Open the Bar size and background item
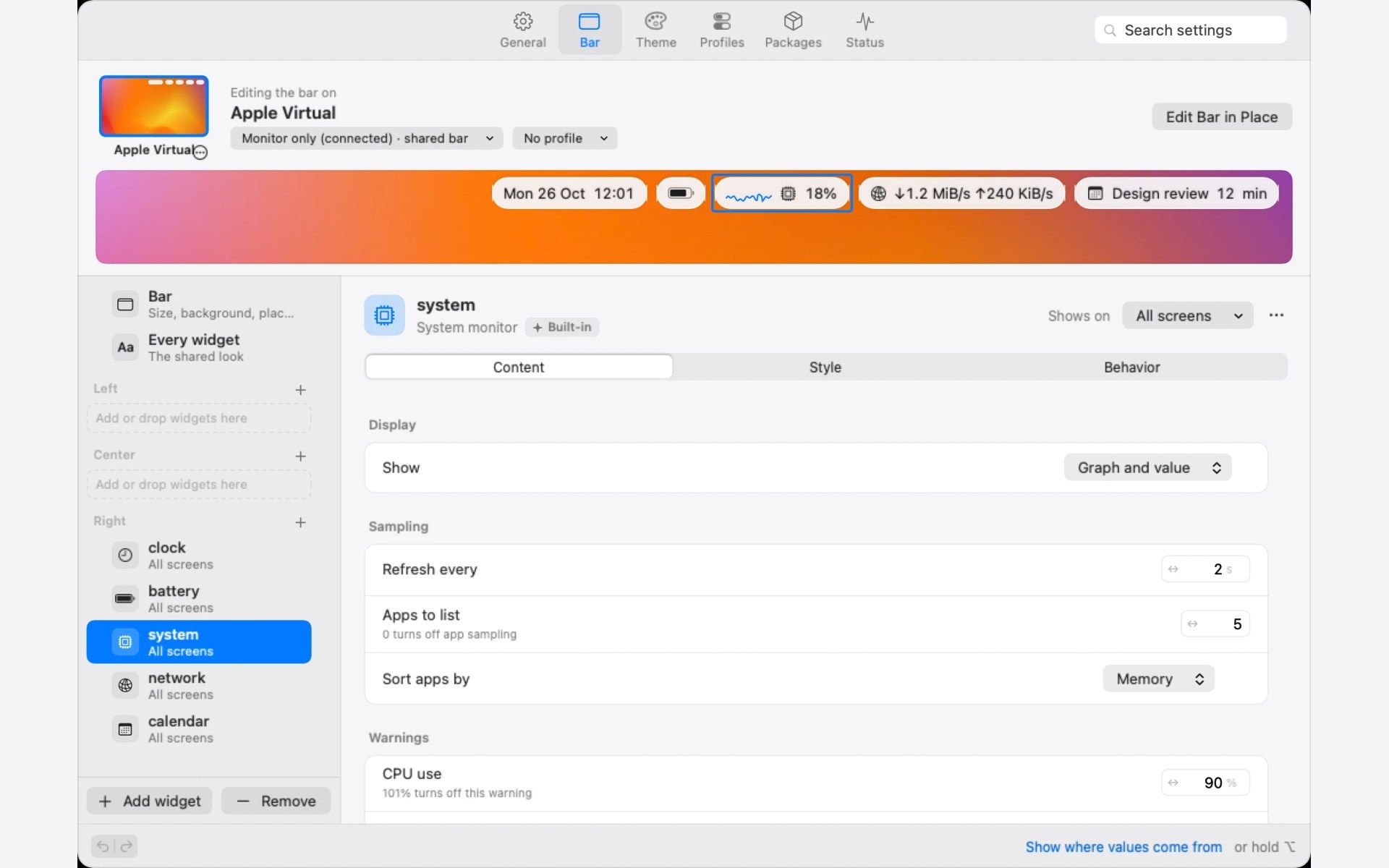The width and height of the screenshot is (1389, 868). point(199,305)
